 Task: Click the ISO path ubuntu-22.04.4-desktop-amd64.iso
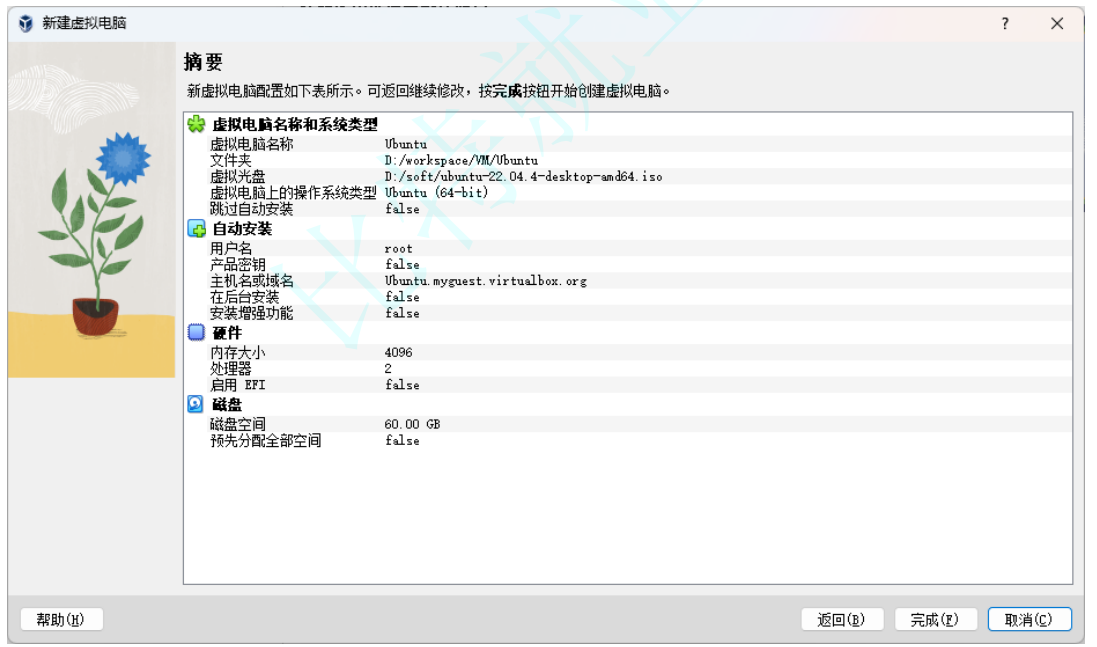(x=523, y=176)
